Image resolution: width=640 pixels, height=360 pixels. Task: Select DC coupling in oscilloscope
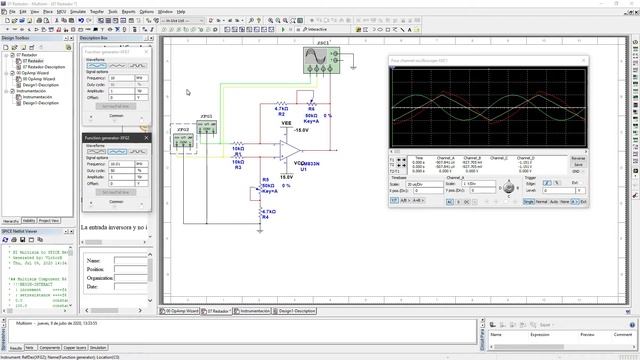tap(466, 202)
